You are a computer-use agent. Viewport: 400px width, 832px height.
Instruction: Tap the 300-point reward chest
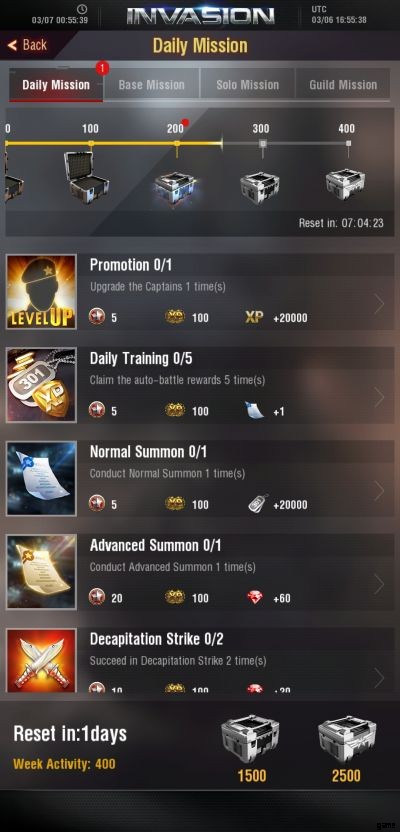coord(260,186)
